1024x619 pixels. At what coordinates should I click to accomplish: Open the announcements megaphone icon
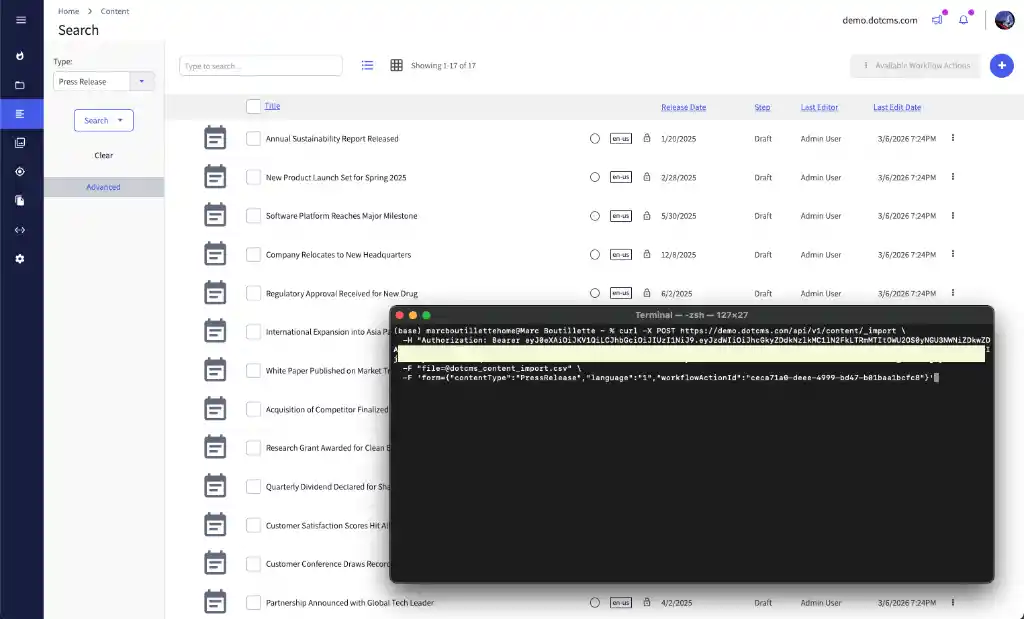(936, 19)
